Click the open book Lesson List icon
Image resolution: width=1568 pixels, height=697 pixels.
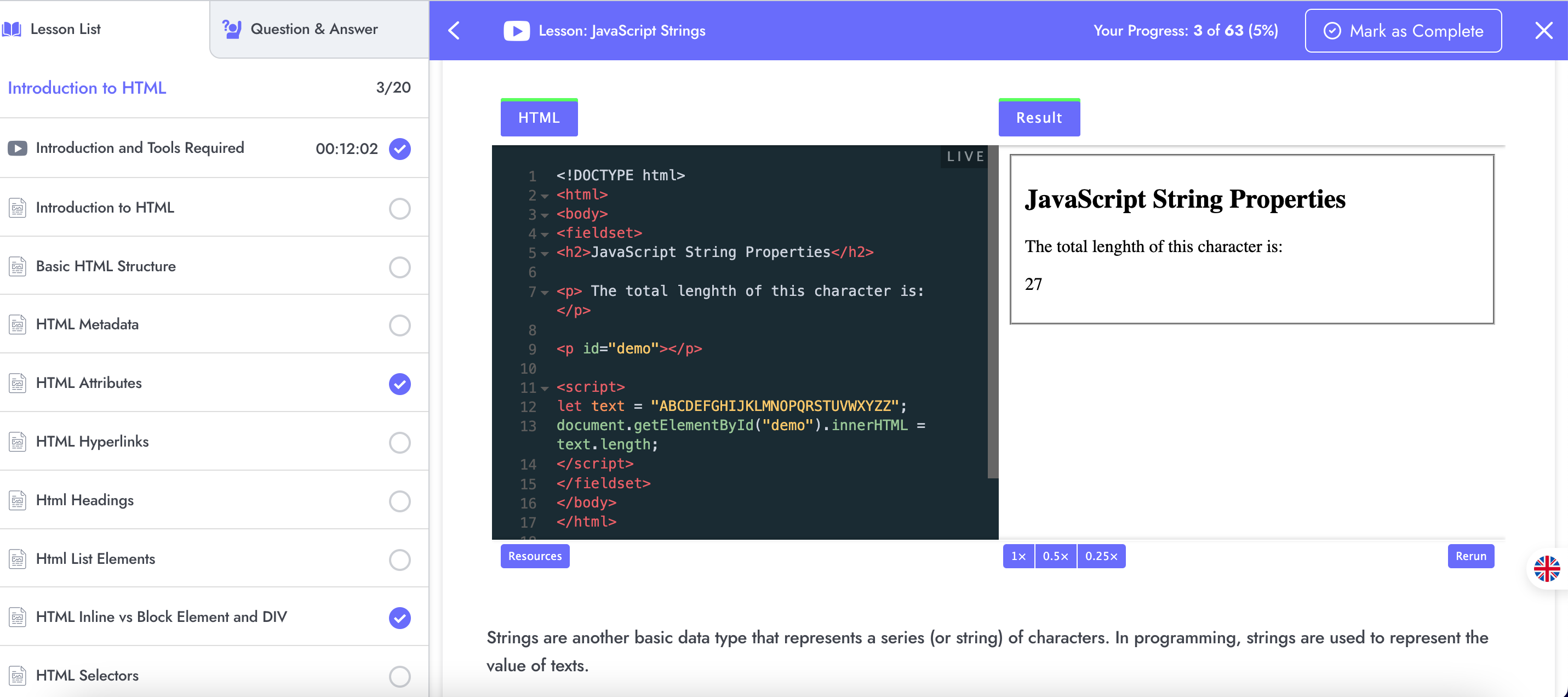tap(12, 28)
